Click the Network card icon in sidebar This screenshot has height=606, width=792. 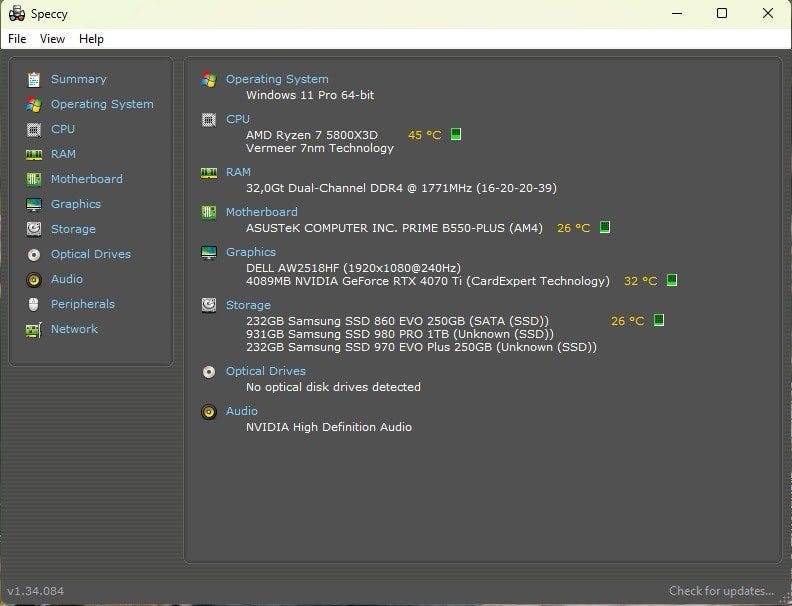(34, 330)
